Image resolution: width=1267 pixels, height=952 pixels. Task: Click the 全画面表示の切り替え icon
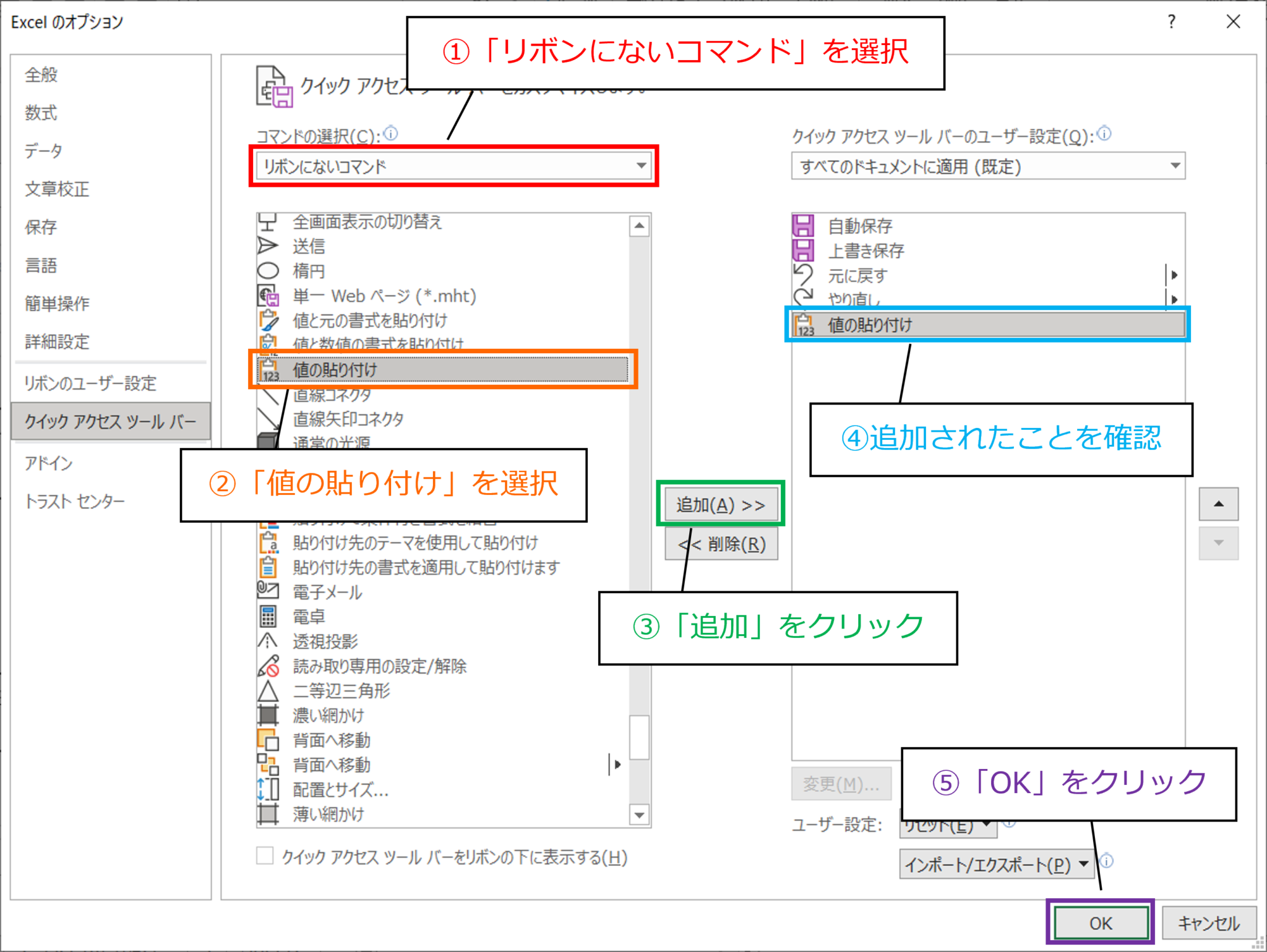click(268, 221)
